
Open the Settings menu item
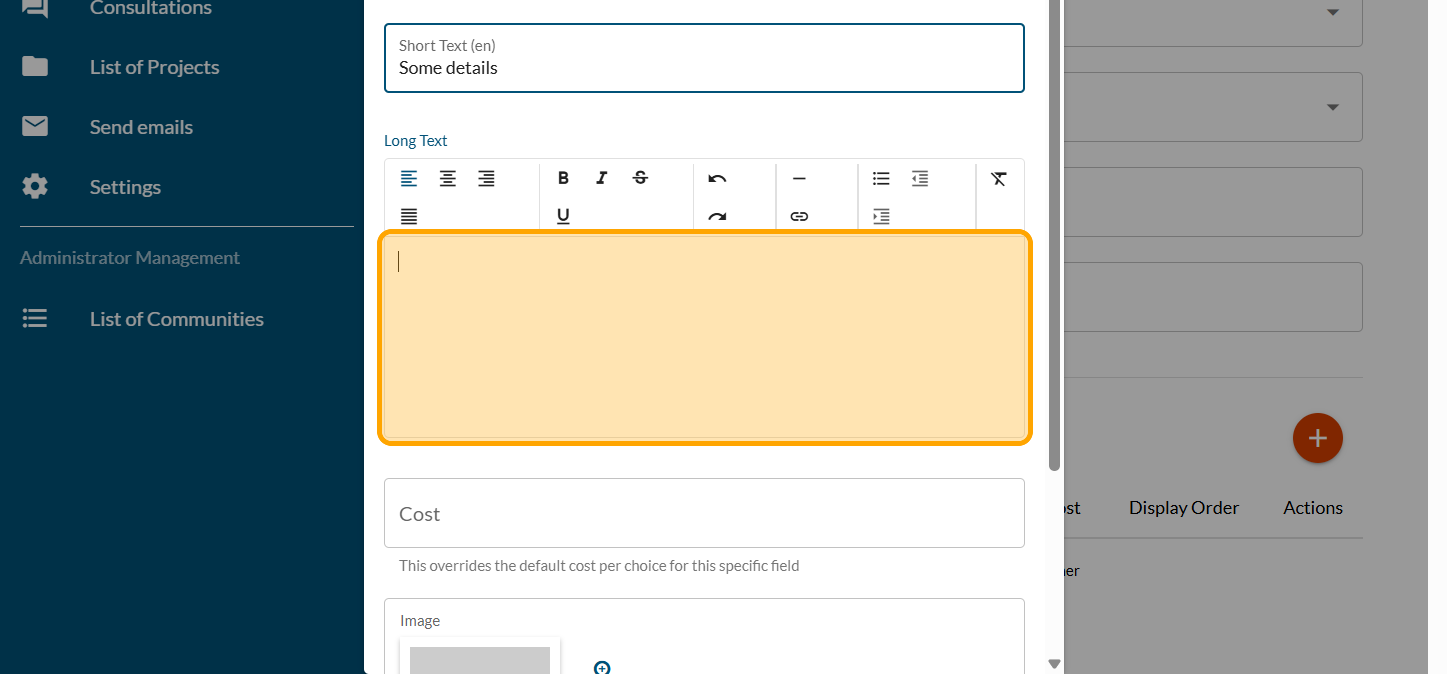[125, 187]
